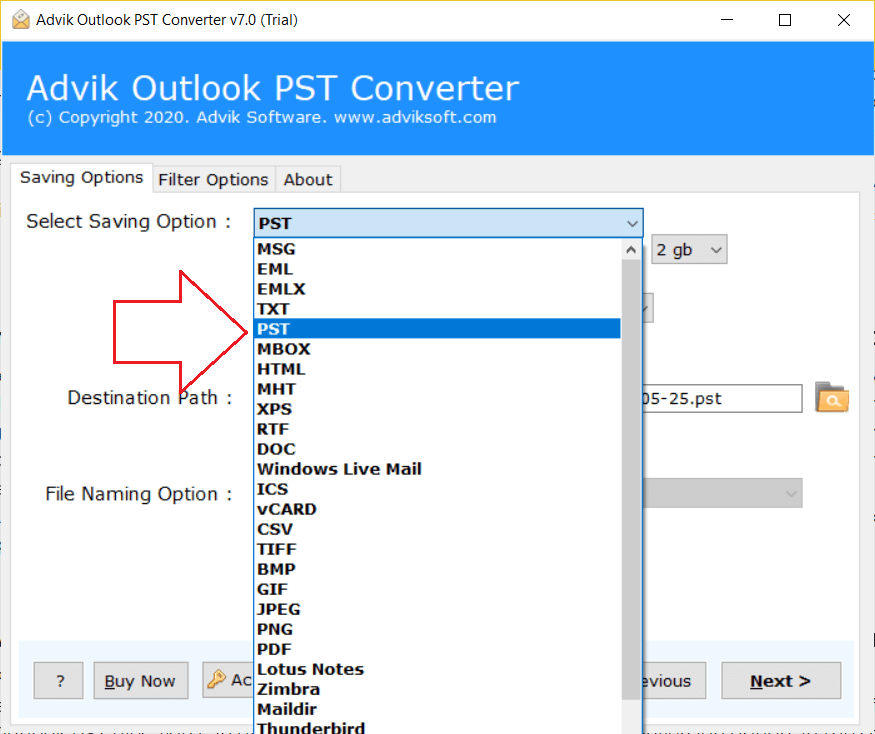Choose MBOX from the format list
Screen dimensions: 875x734
click(x=284, y=349)
